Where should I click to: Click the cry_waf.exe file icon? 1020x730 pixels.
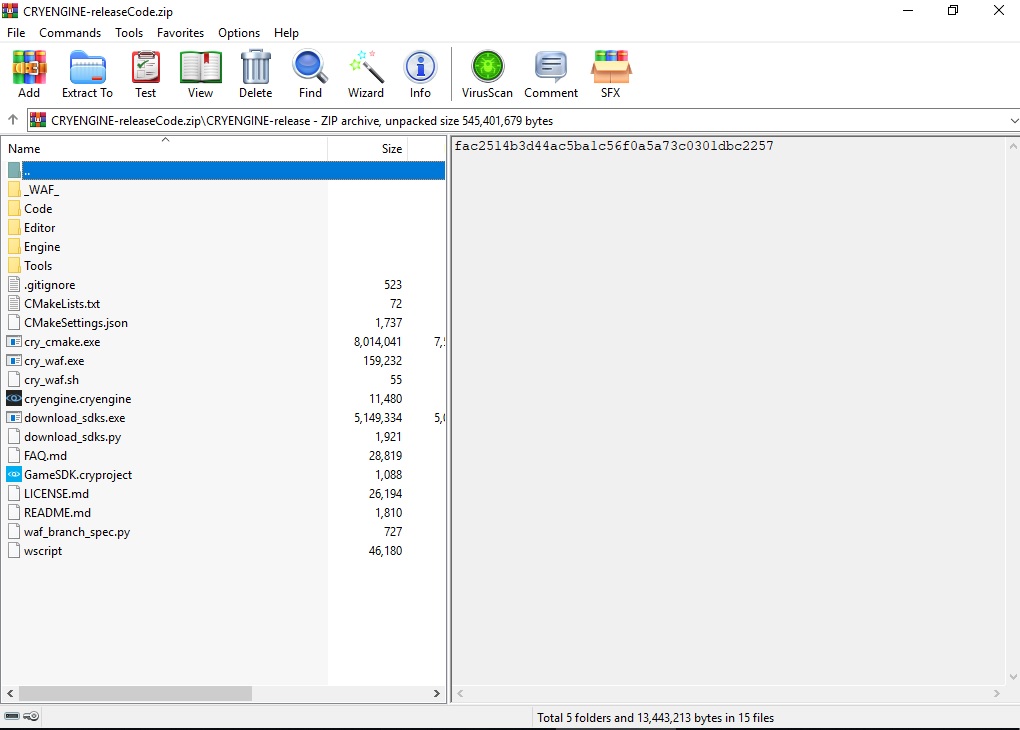14,360
